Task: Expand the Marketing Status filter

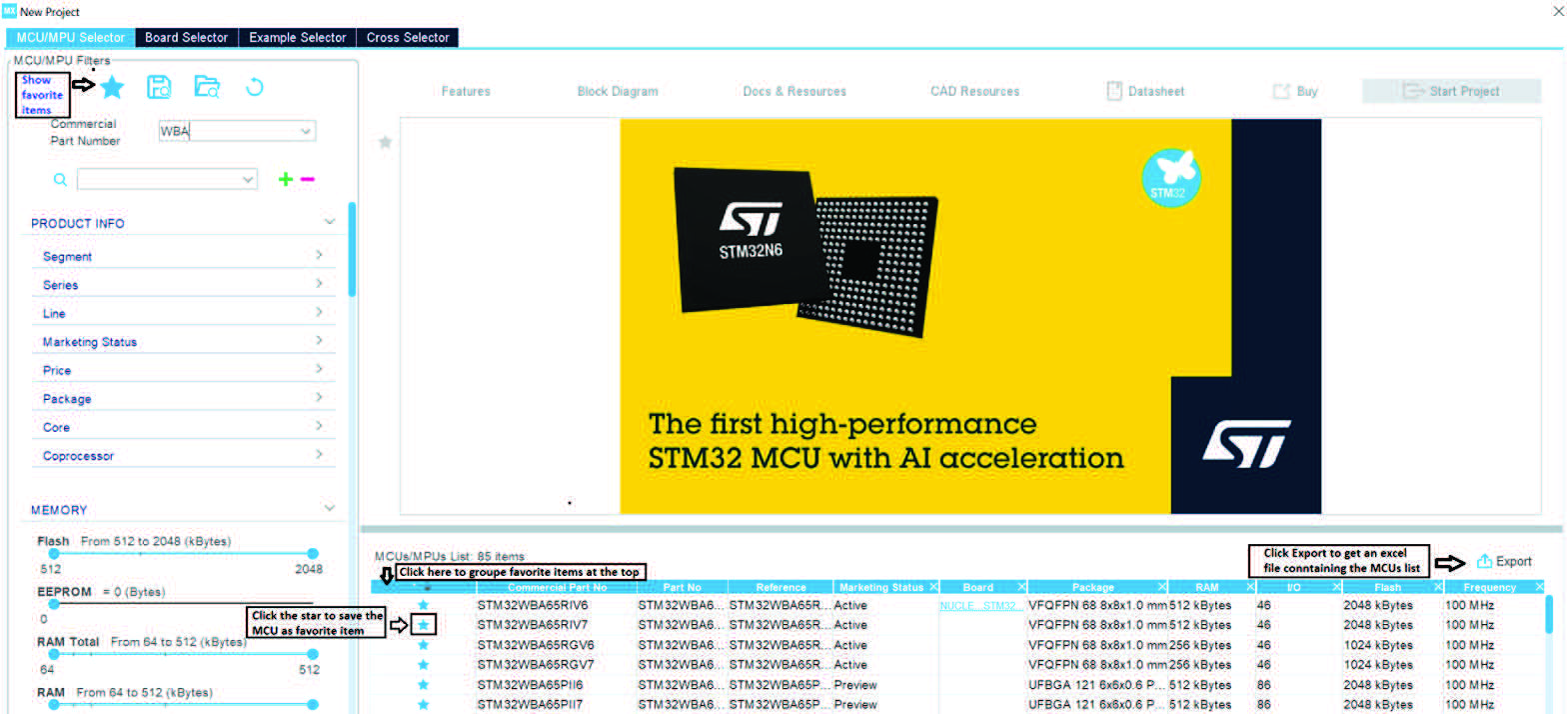Action: click(319, 341)
